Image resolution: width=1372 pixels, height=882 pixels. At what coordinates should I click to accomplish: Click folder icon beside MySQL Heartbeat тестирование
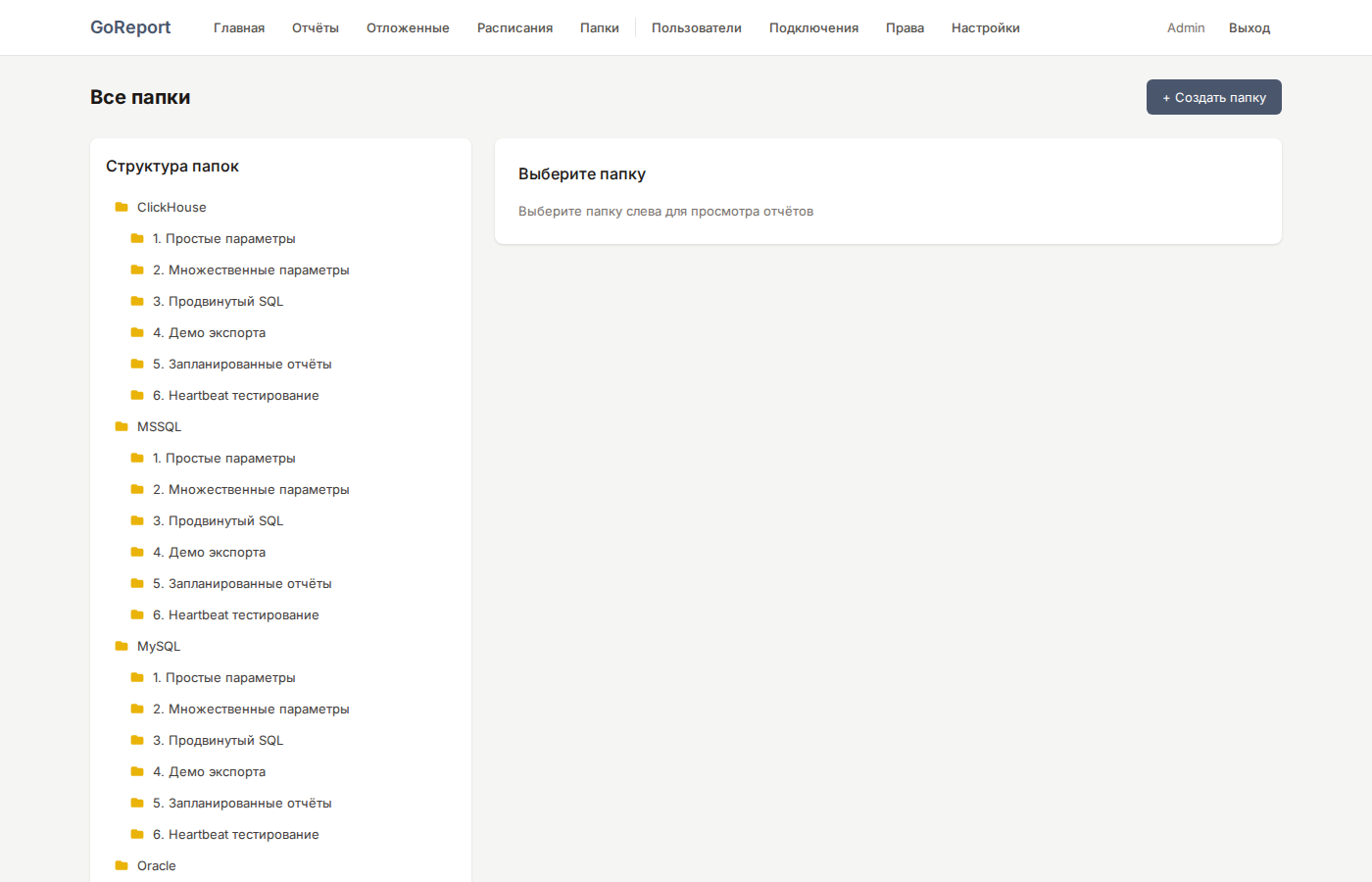[137, 834]
